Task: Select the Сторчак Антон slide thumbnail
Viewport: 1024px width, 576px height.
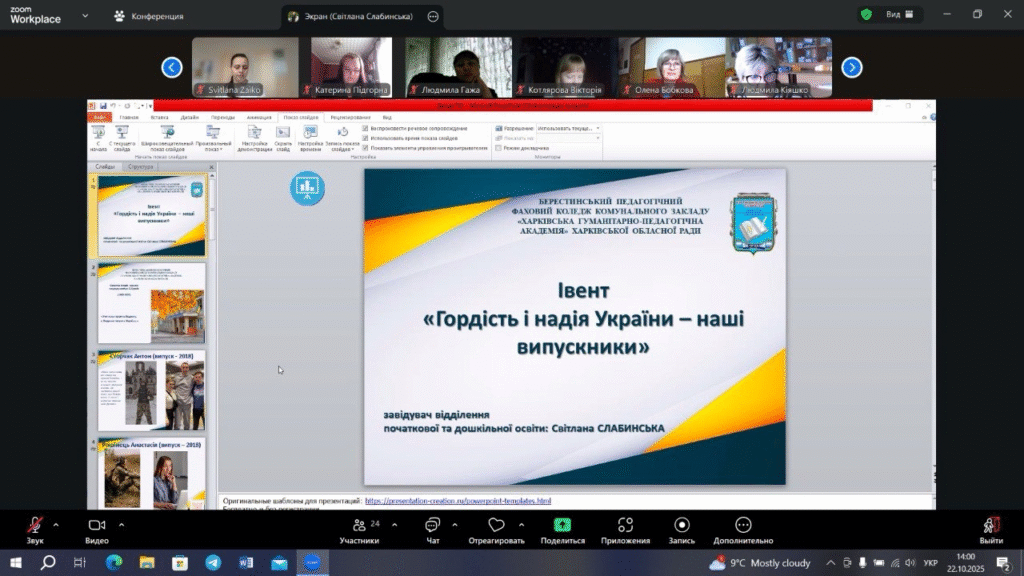Action: (x=152, y=390)
